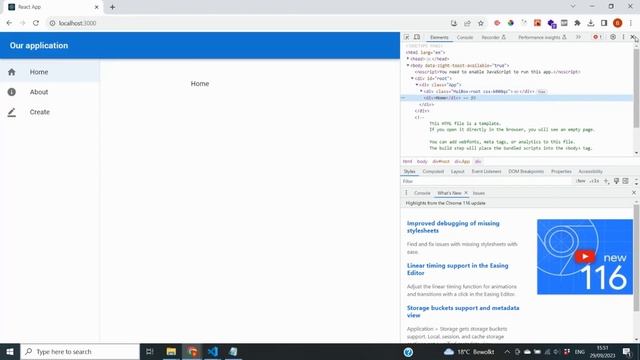Open Visual Studio Code from the taskbar
The height and width of the screenshot is (360, 640).
[213, 351]
